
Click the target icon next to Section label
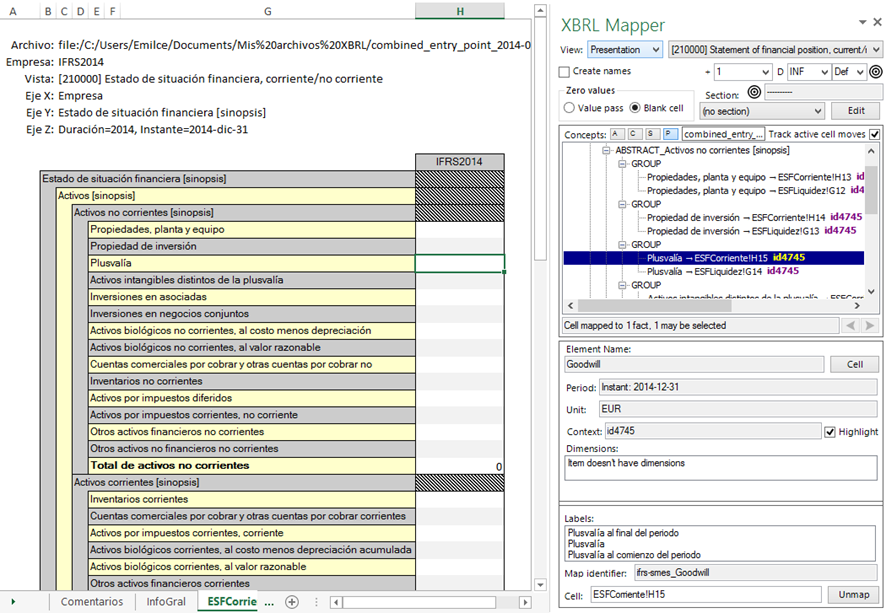coord(754,92)
